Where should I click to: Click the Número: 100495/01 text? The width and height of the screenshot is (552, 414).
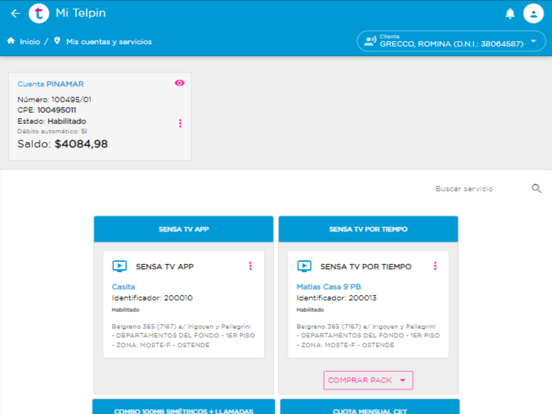tap(55, 100)
